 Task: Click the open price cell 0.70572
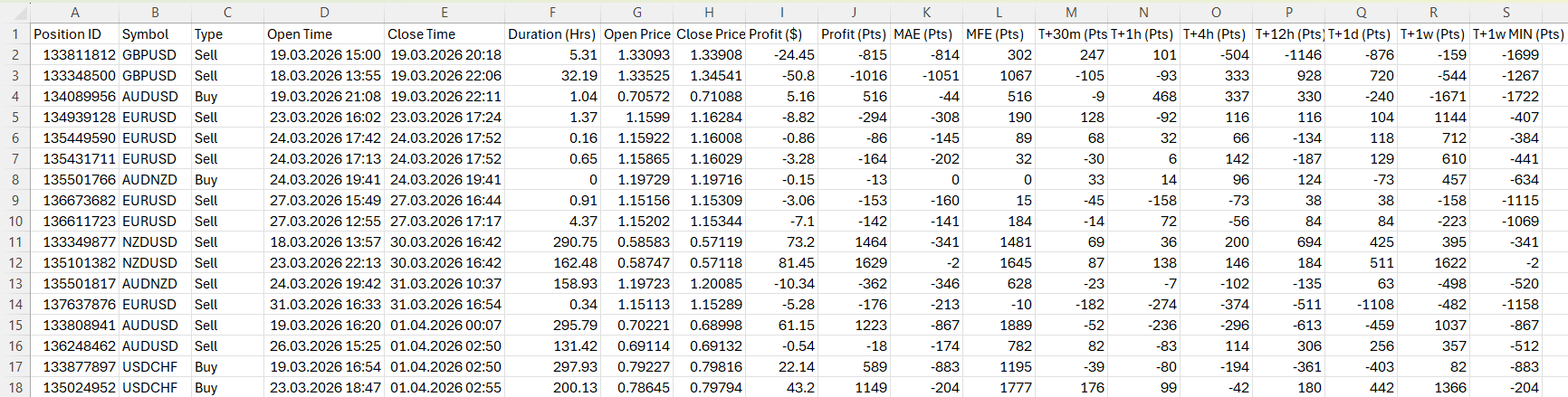637,96
